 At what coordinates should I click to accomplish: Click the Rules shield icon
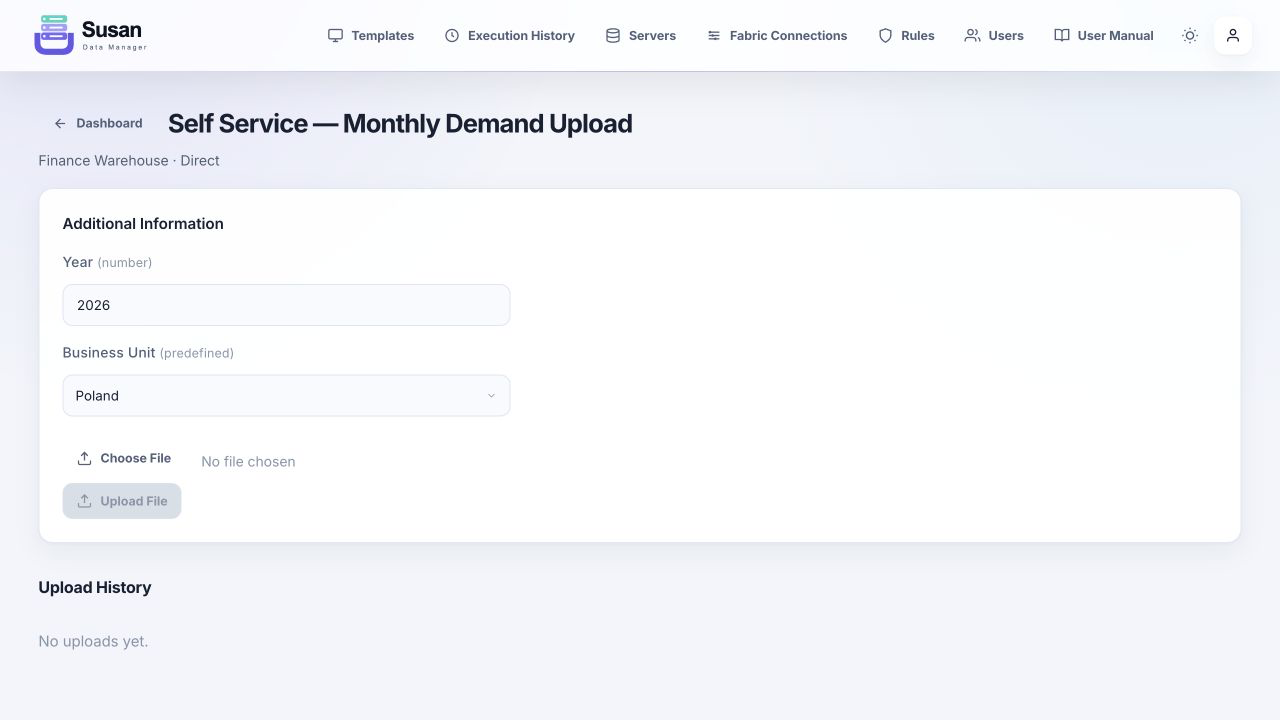[x=885, y=35]
